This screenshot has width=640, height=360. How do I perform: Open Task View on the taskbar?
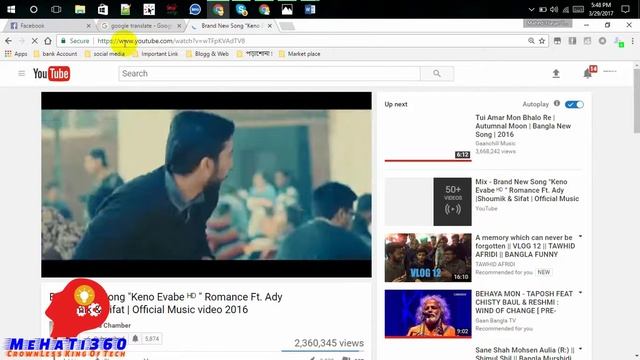coord(56,9)
